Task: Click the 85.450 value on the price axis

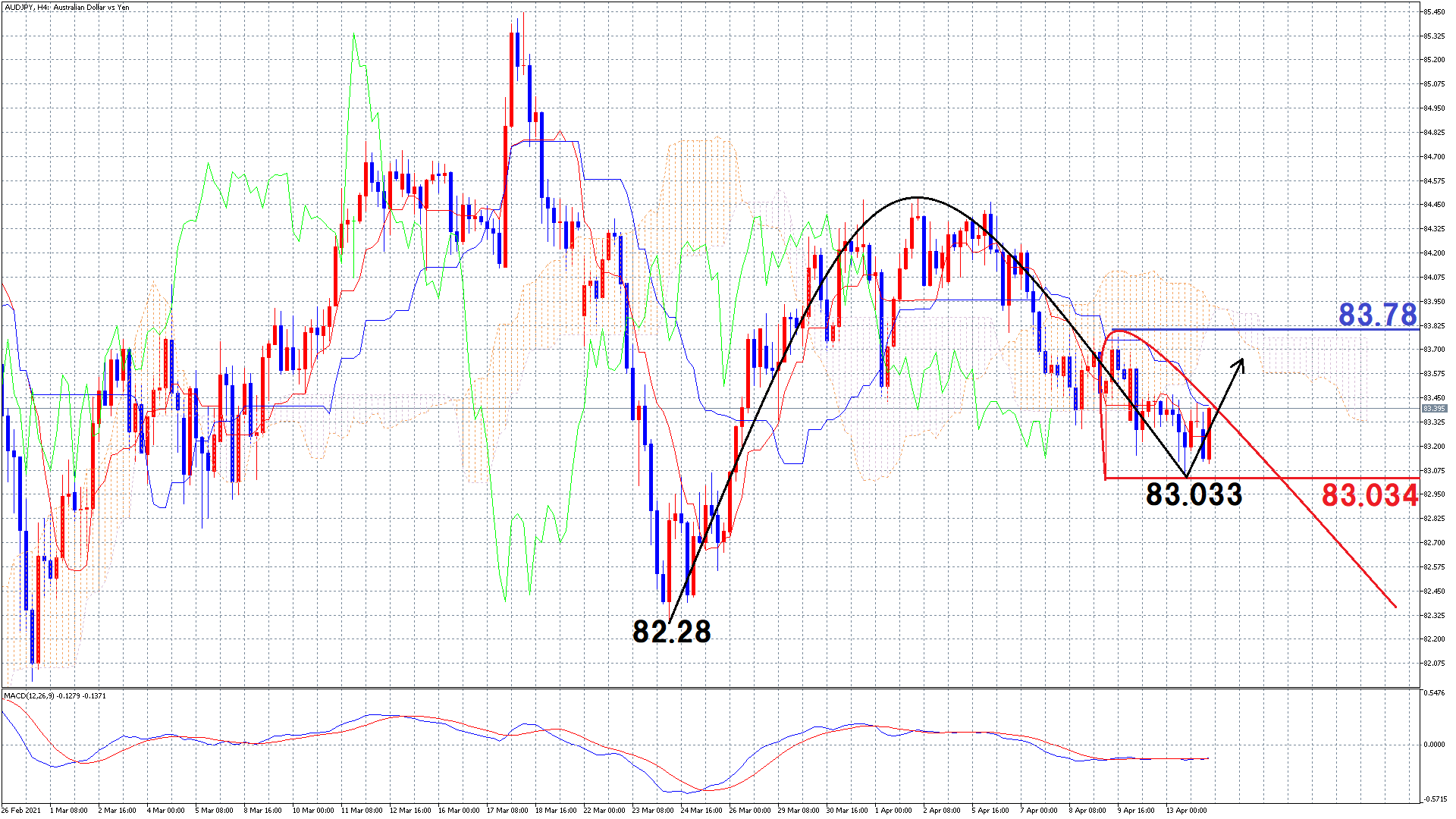Action: tap(1434, 11)
